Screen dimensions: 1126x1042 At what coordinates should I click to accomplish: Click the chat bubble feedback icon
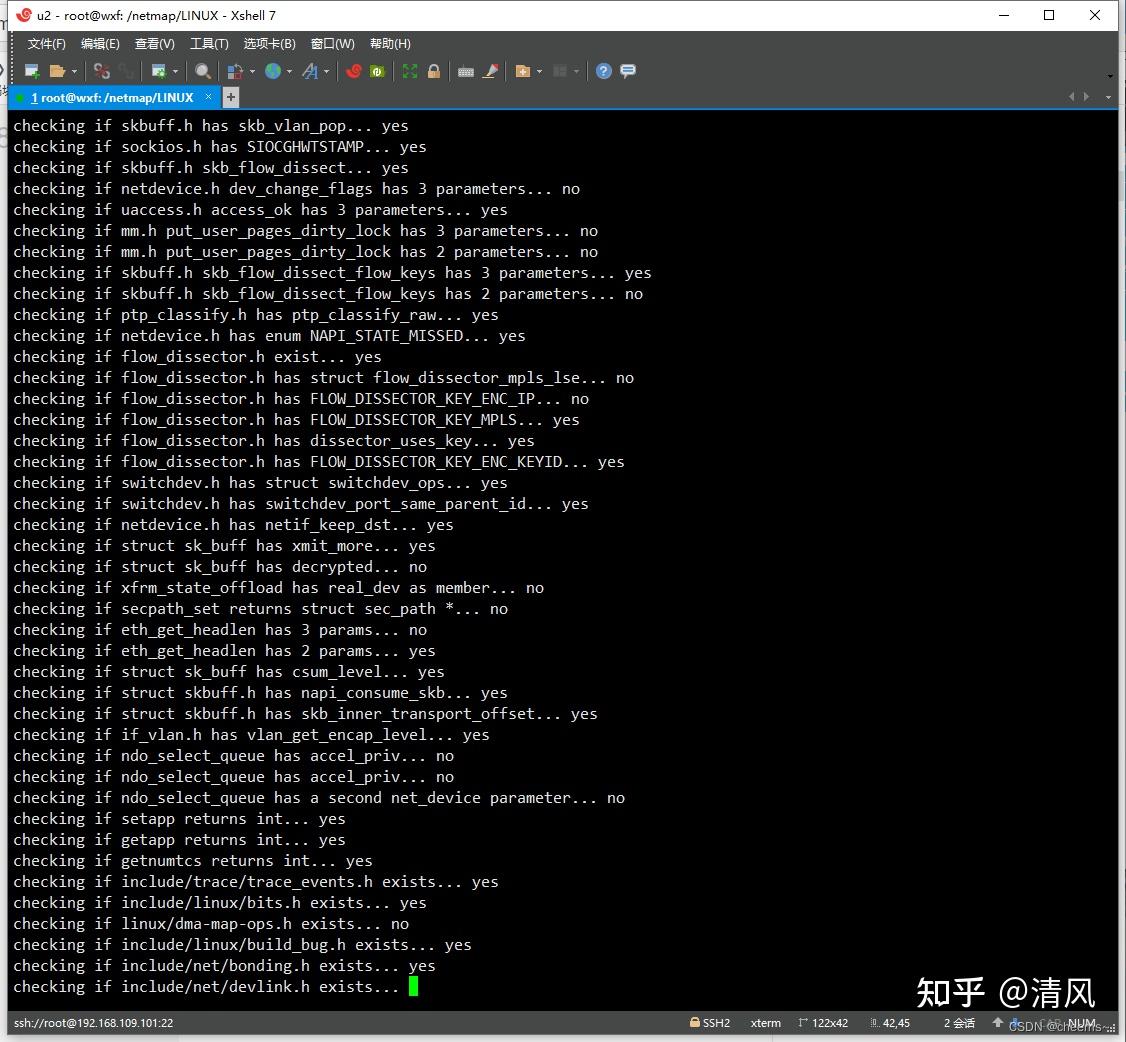coord(628,70)
